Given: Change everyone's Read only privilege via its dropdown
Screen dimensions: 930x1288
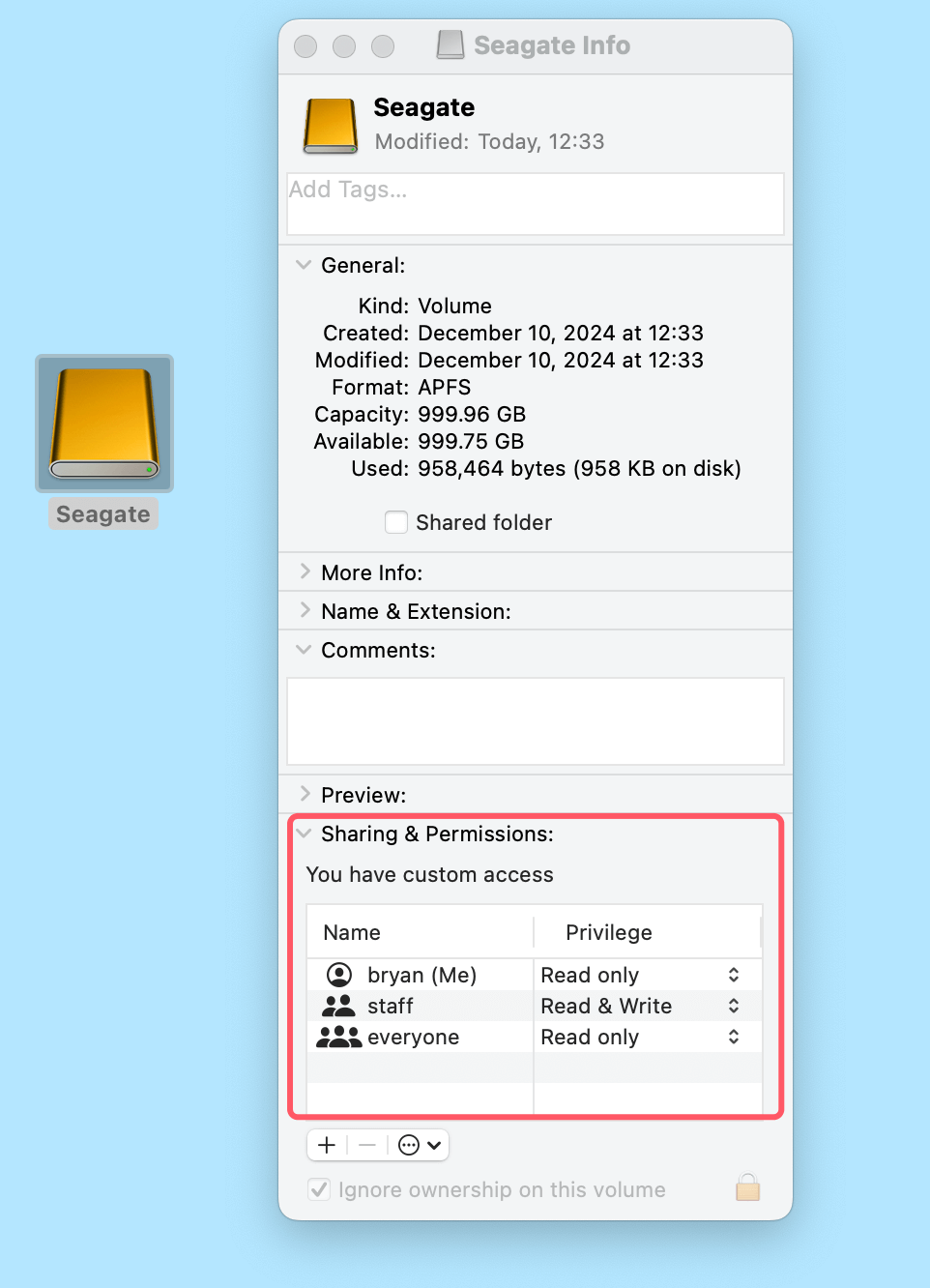Looking at the screenshot, I should click(733, 1037).
